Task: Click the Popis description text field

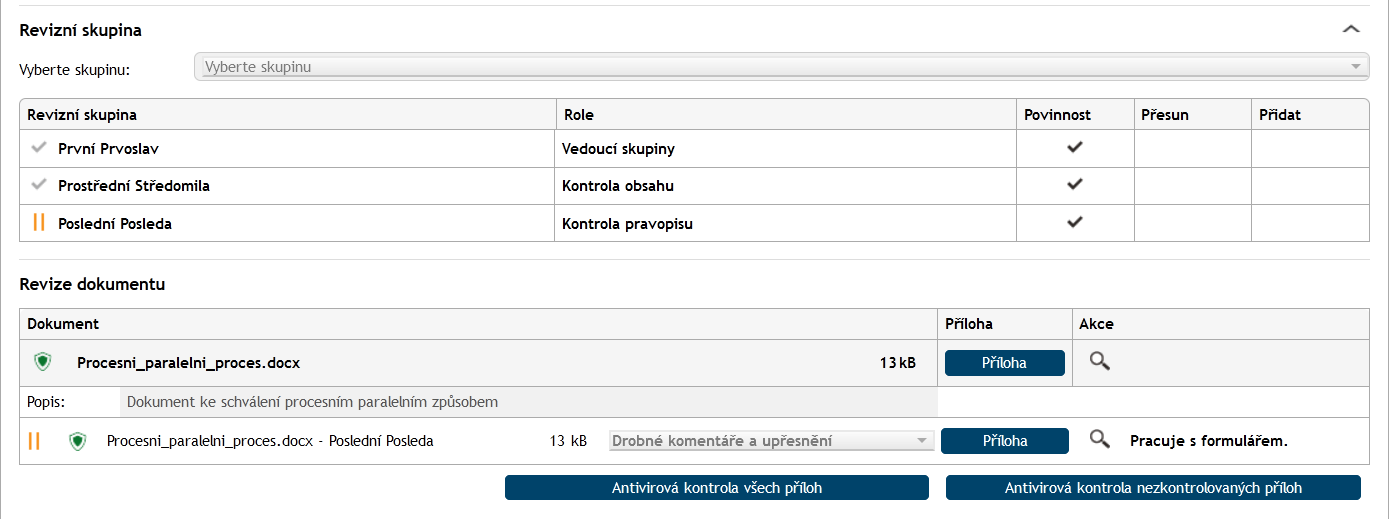Action: click(528, 402)
